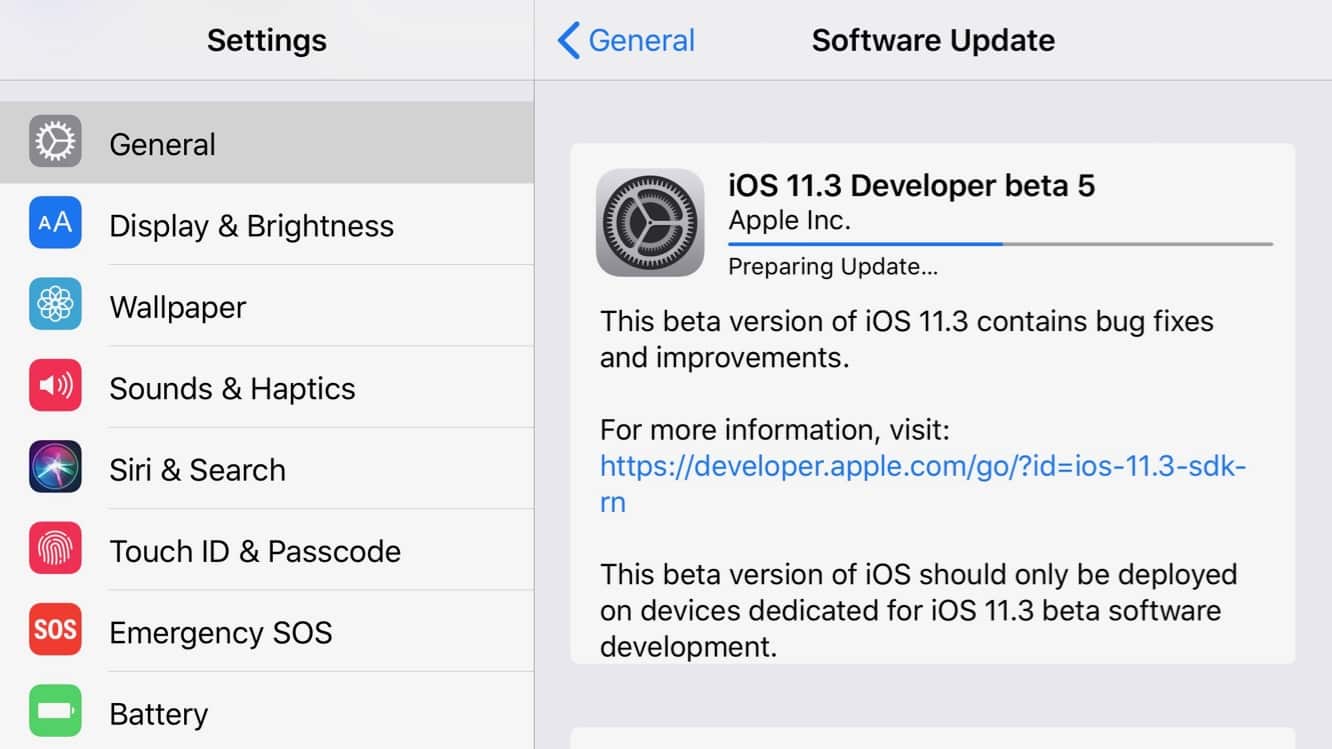Tap the Sounds & Haptics speaker icon
Image resolution: width=1332 pixels, height=749 pixels.
tap(55, 386)
